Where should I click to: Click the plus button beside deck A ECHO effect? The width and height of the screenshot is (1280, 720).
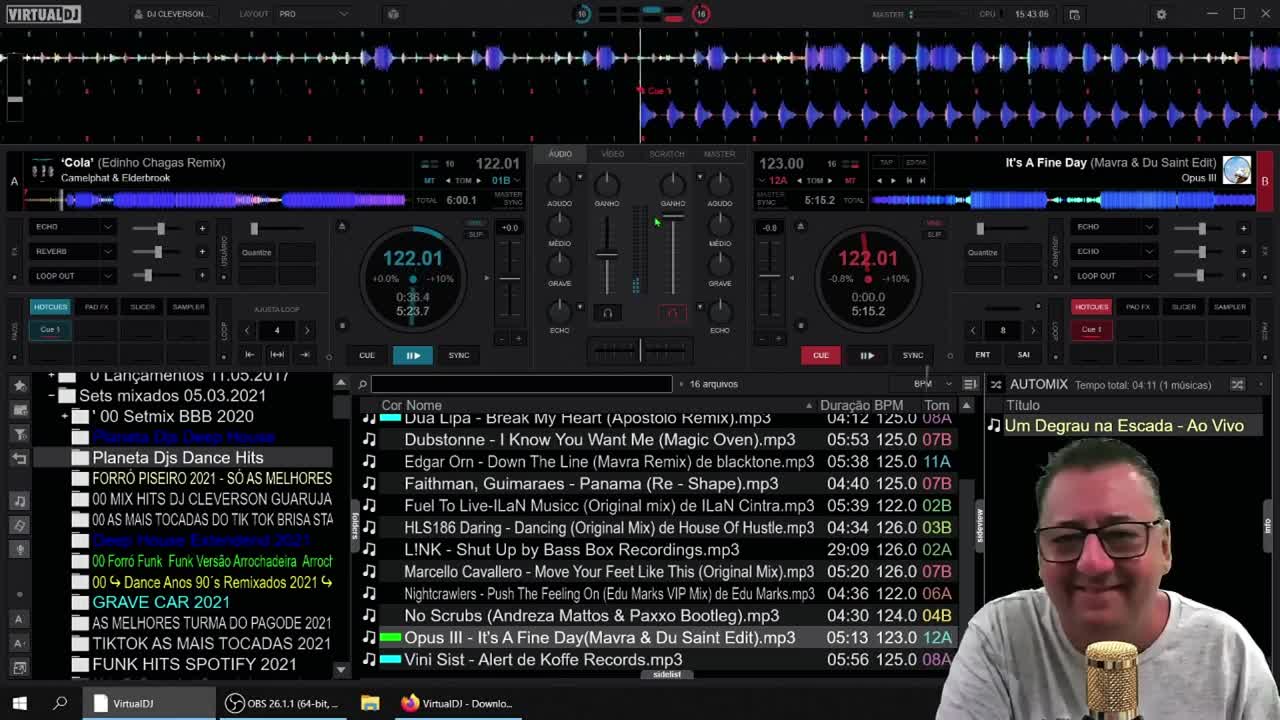click(202, 228)
